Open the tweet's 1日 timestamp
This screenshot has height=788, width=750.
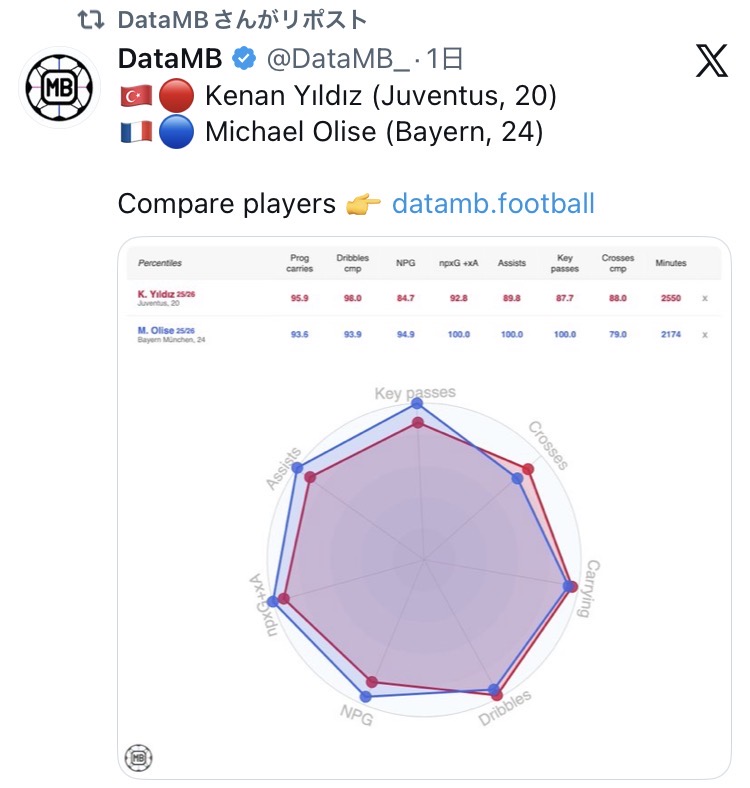444,60
